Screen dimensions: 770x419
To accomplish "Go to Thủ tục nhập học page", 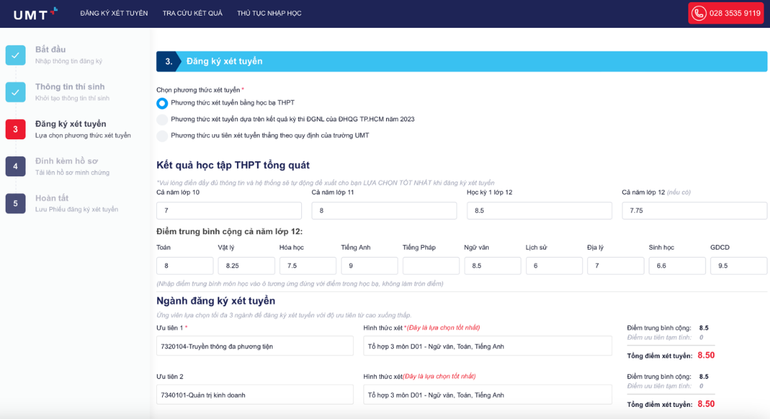I will [269, 14].
